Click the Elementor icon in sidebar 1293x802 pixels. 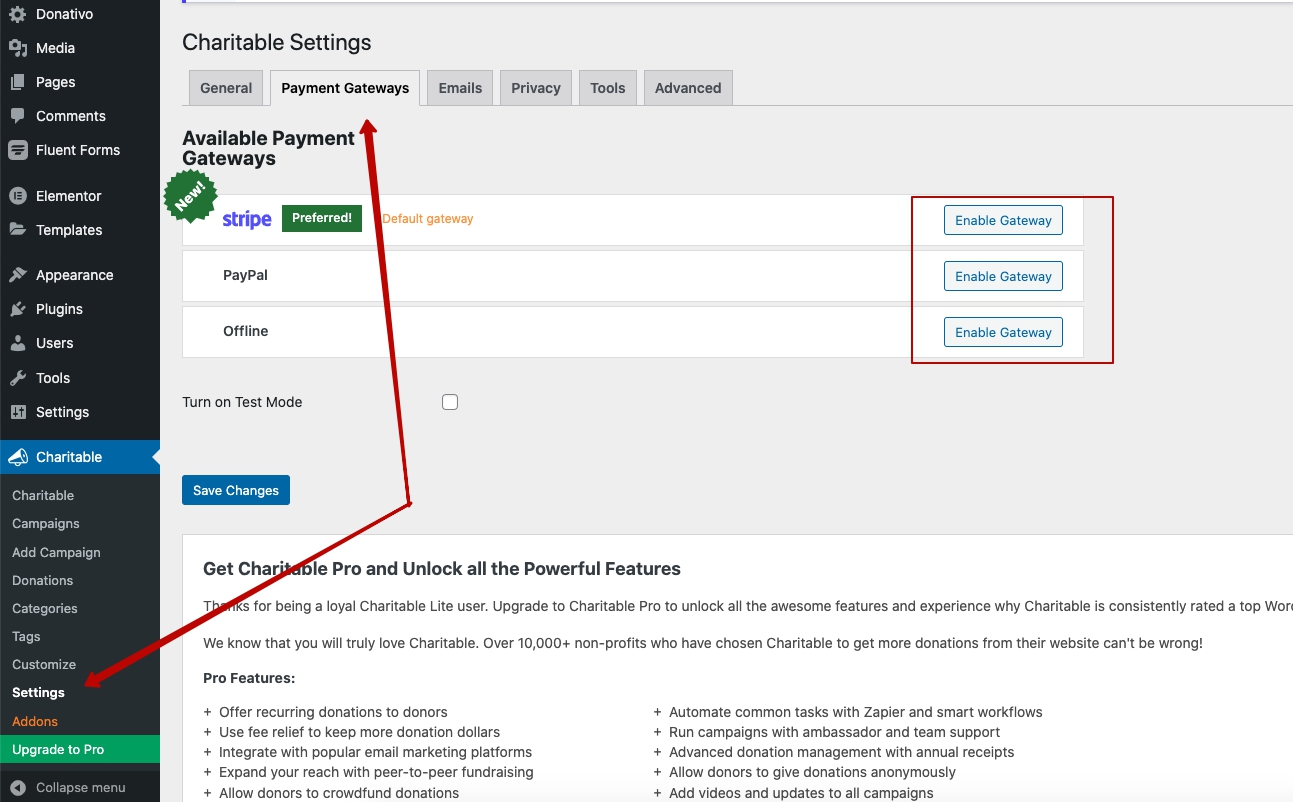tap(17, 196)
